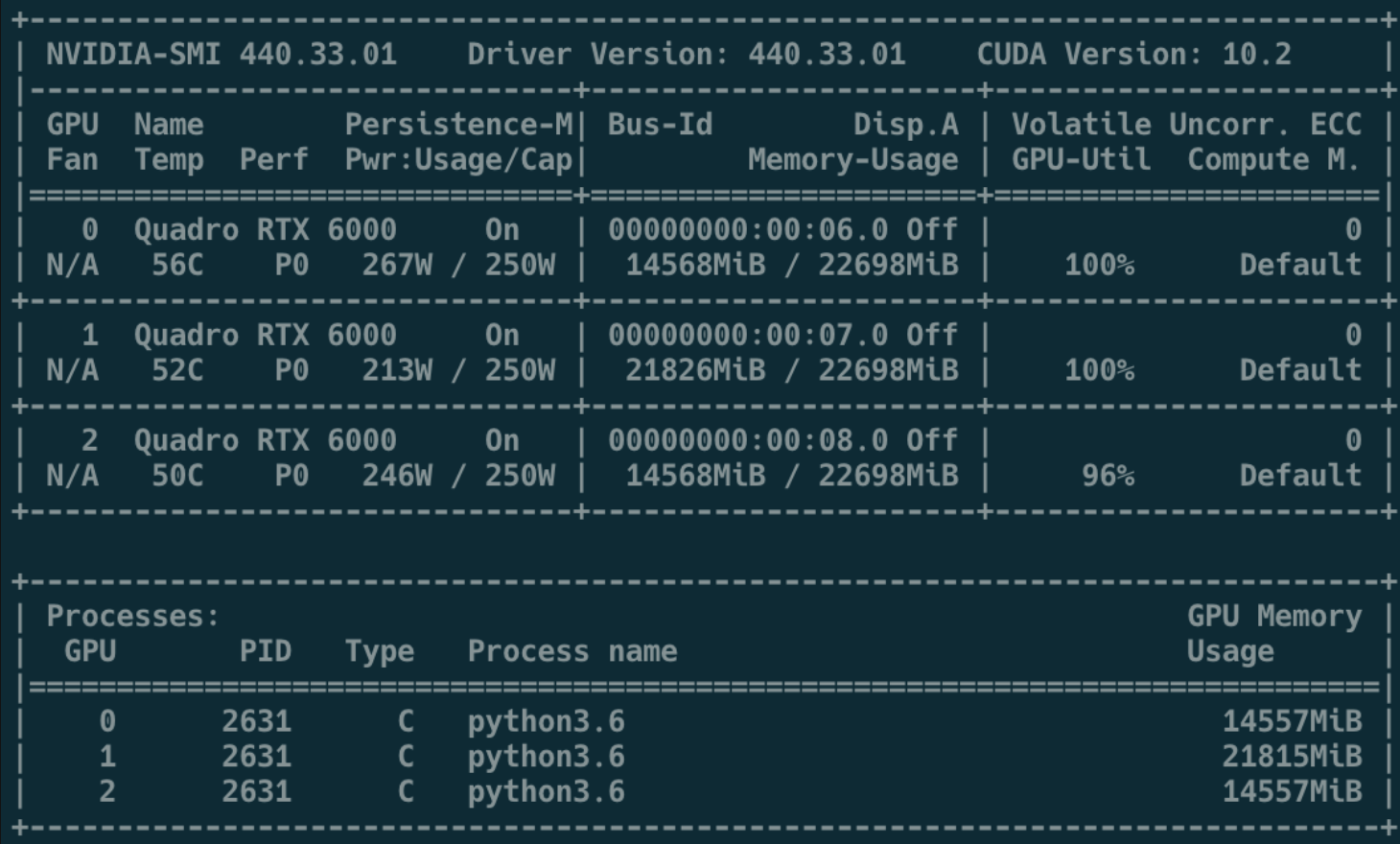Select the "246W / 250W" power reading
This screenshot has width=1400, height=844.
tap(458, 476)
